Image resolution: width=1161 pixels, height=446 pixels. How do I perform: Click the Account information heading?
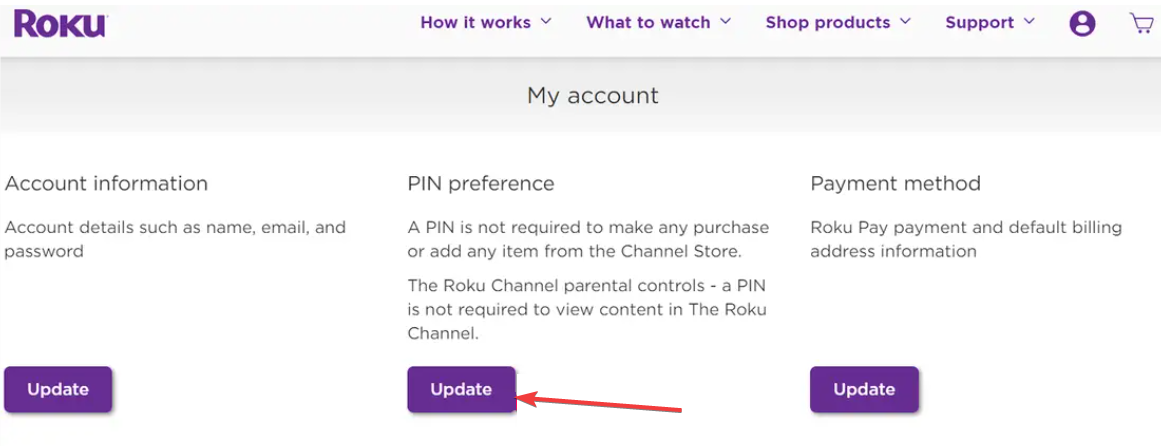coord(106,184)
